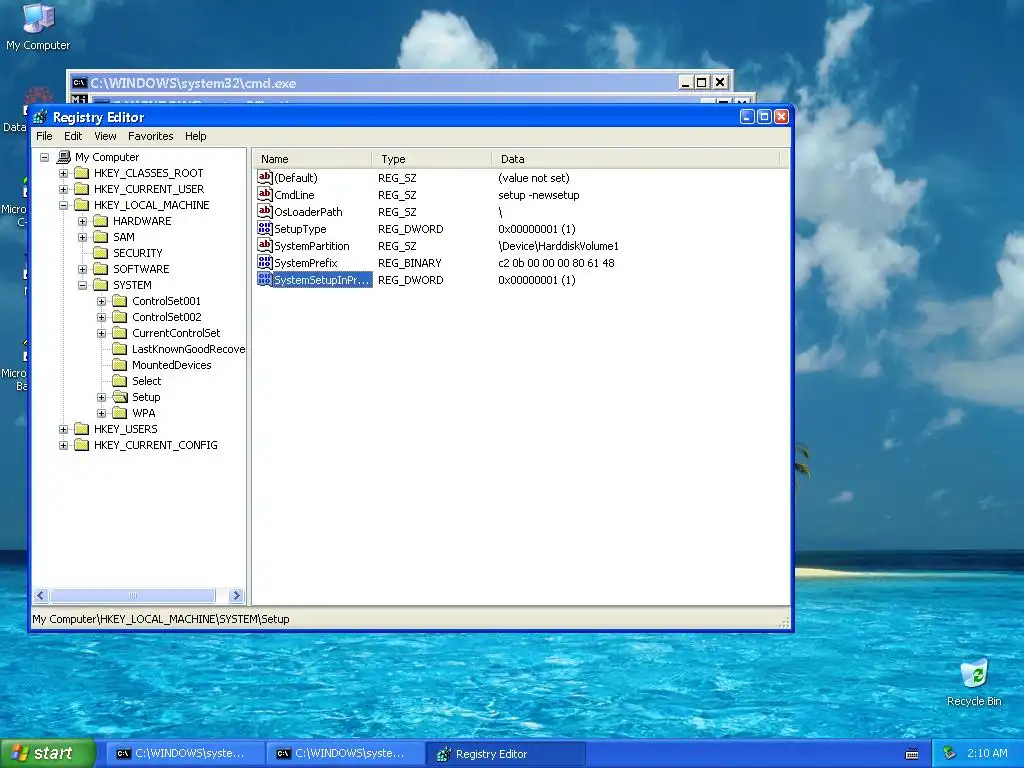The image size is (1024, 768).
Task: Click the Data column header
Action: [635, 159]
